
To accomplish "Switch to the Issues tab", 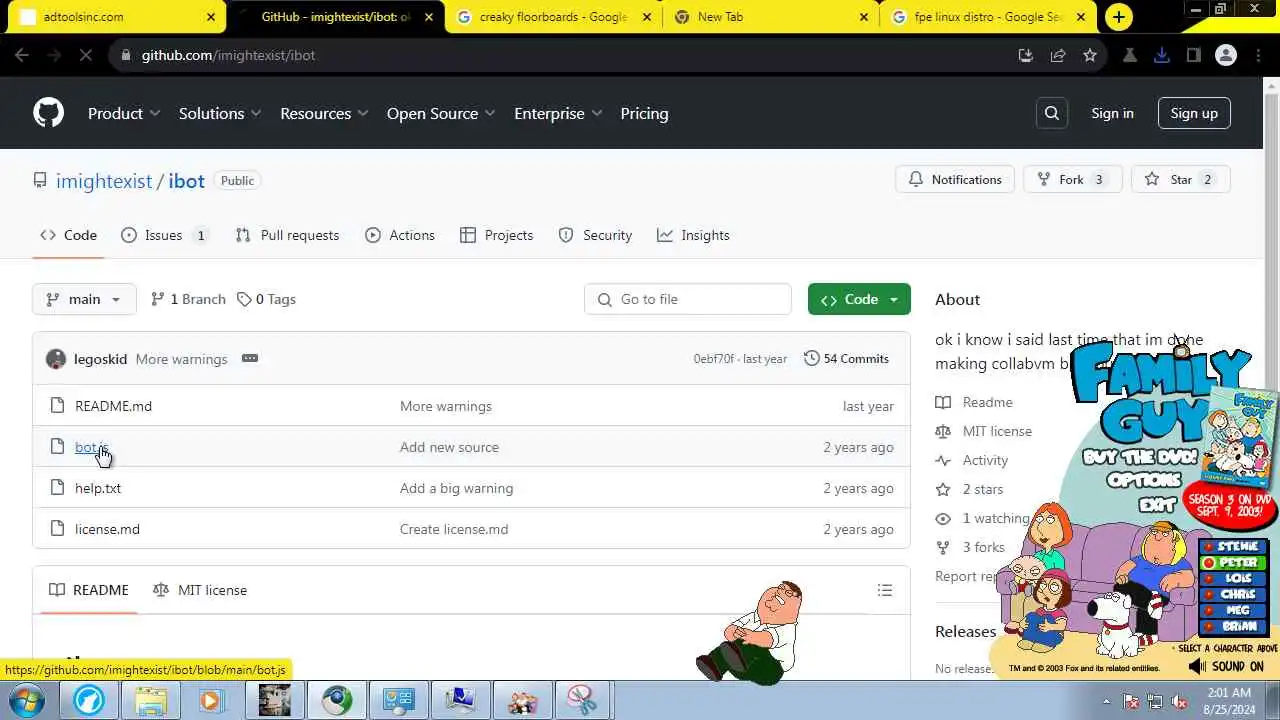I will (165, 235).
